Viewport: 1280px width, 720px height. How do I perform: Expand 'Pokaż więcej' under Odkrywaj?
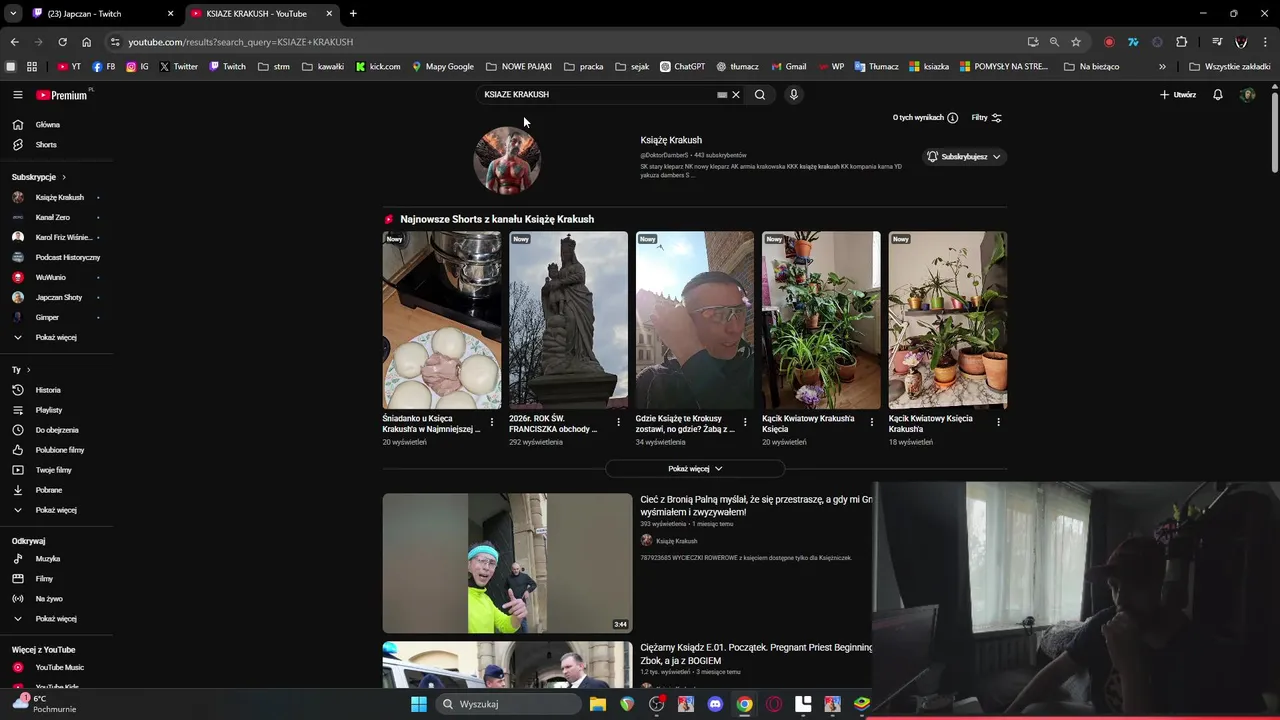[x=57, y=619]
